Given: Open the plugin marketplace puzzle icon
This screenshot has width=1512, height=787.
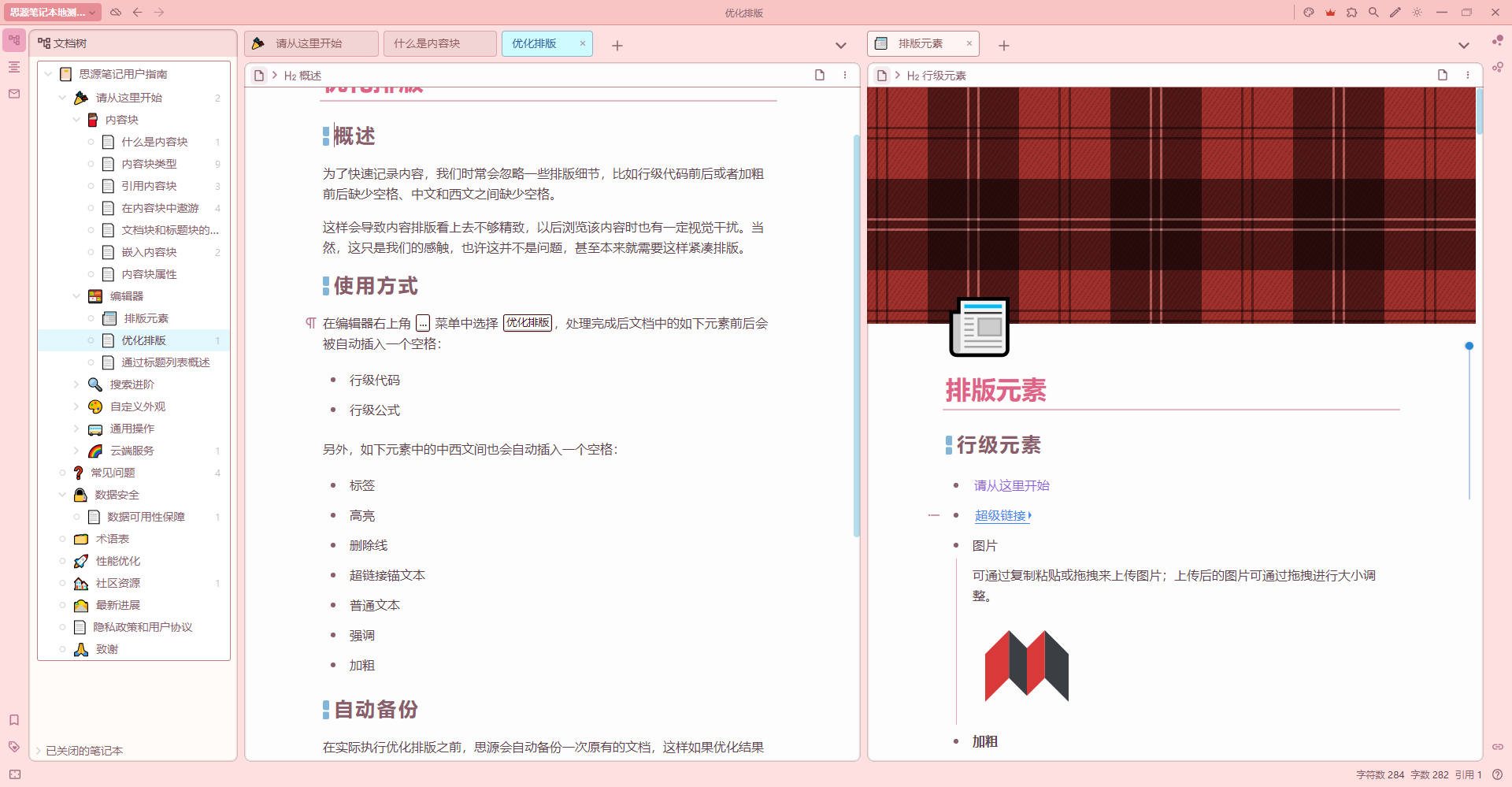Looking at the screenshot, I should pos(1352,13).
